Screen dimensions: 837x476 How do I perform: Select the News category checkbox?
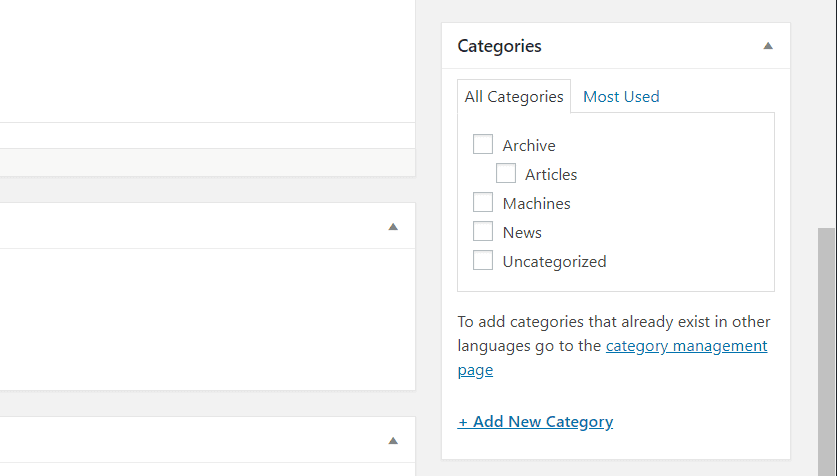coord(483,231)
